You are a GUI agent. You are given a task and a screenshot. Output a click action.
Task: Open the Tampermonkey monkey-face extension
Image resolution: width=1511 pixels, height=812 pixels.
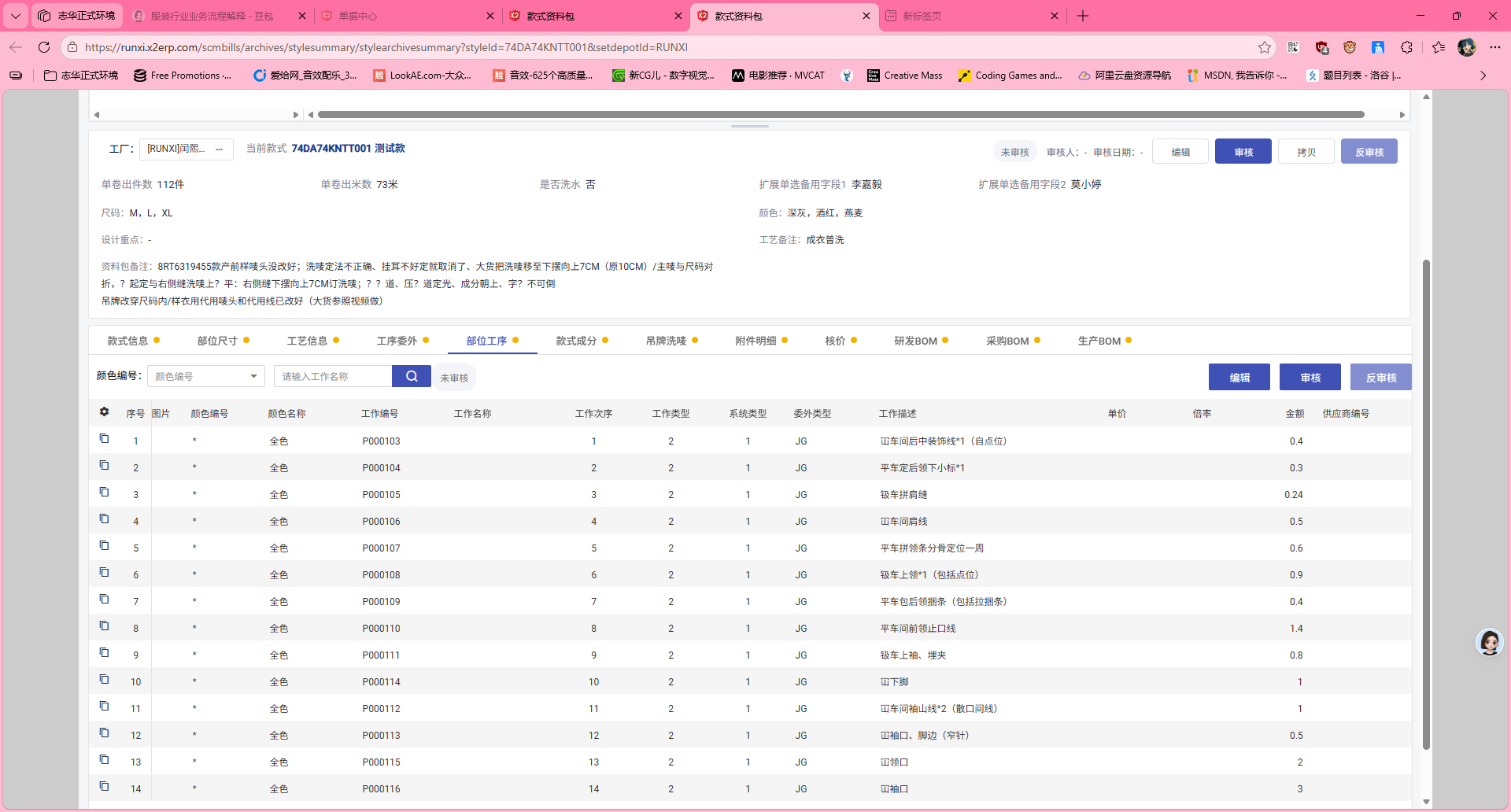click(1350, 47)
